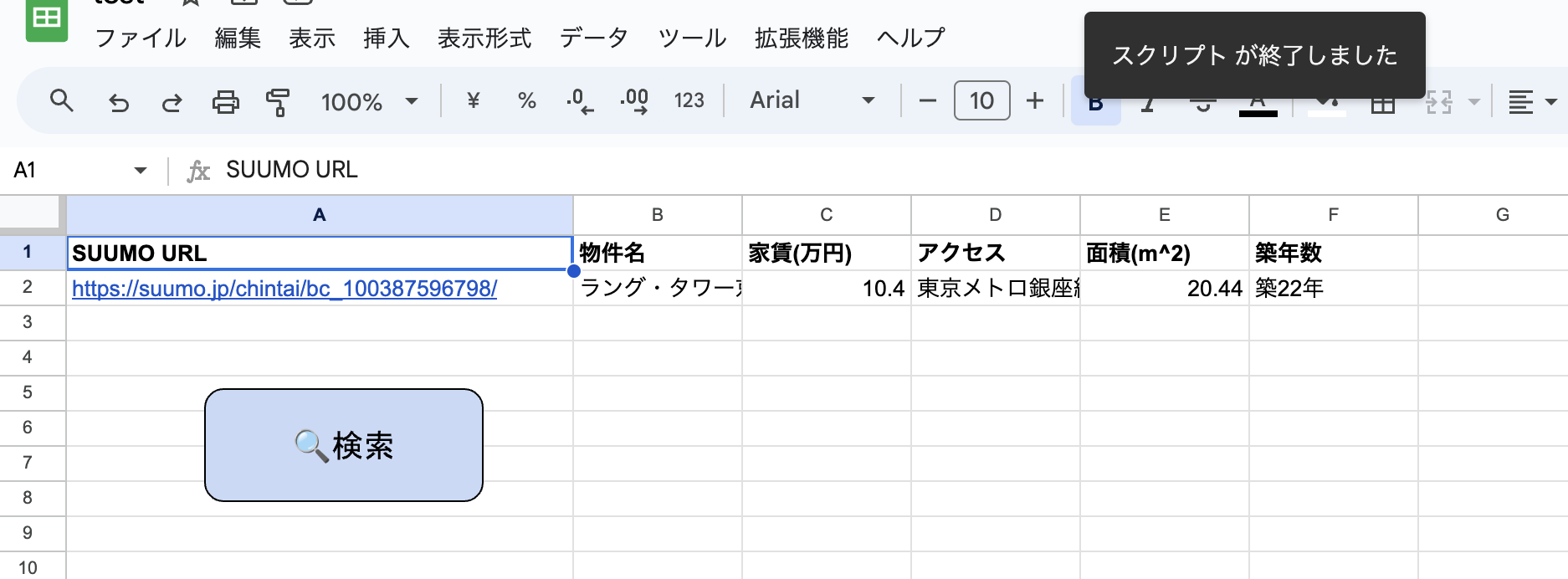Open the データ menu
The height and width of the screenshot is (579, 1568).
coord(594,38)
